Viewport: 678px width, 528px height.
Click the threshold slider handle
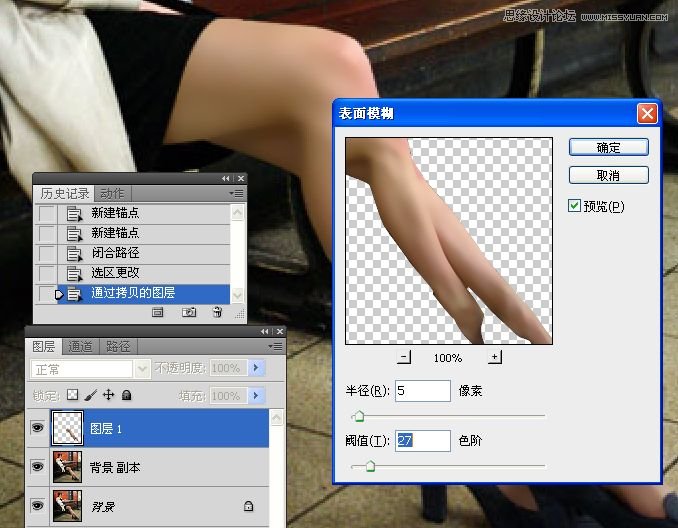coord(370,466)
